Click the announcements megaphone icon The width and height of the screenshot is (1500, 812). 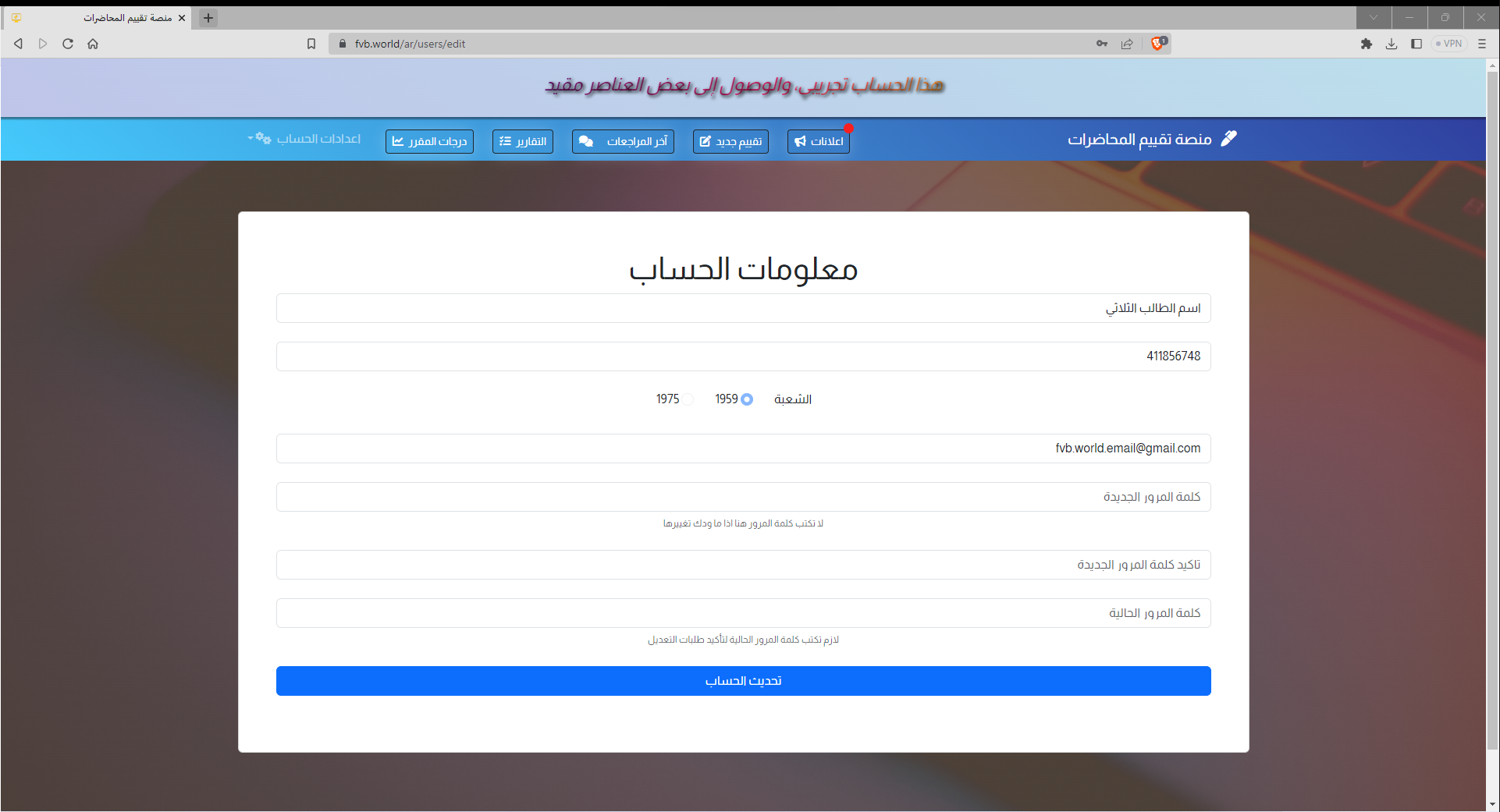click(800, 141)
